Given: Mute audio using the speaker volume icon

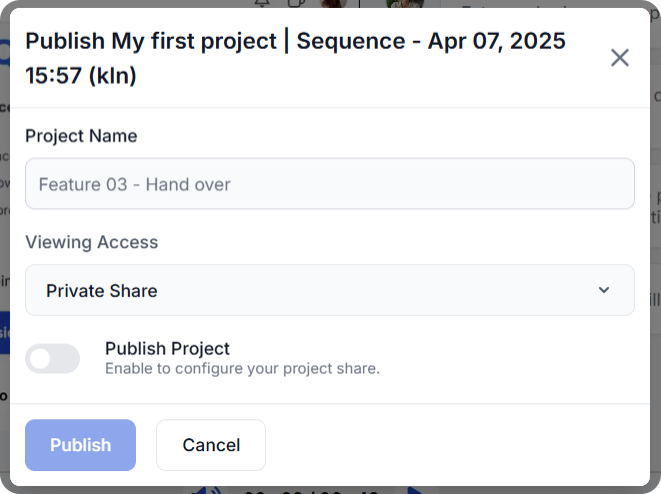Looking at the screenshot, I should (207, 491).
